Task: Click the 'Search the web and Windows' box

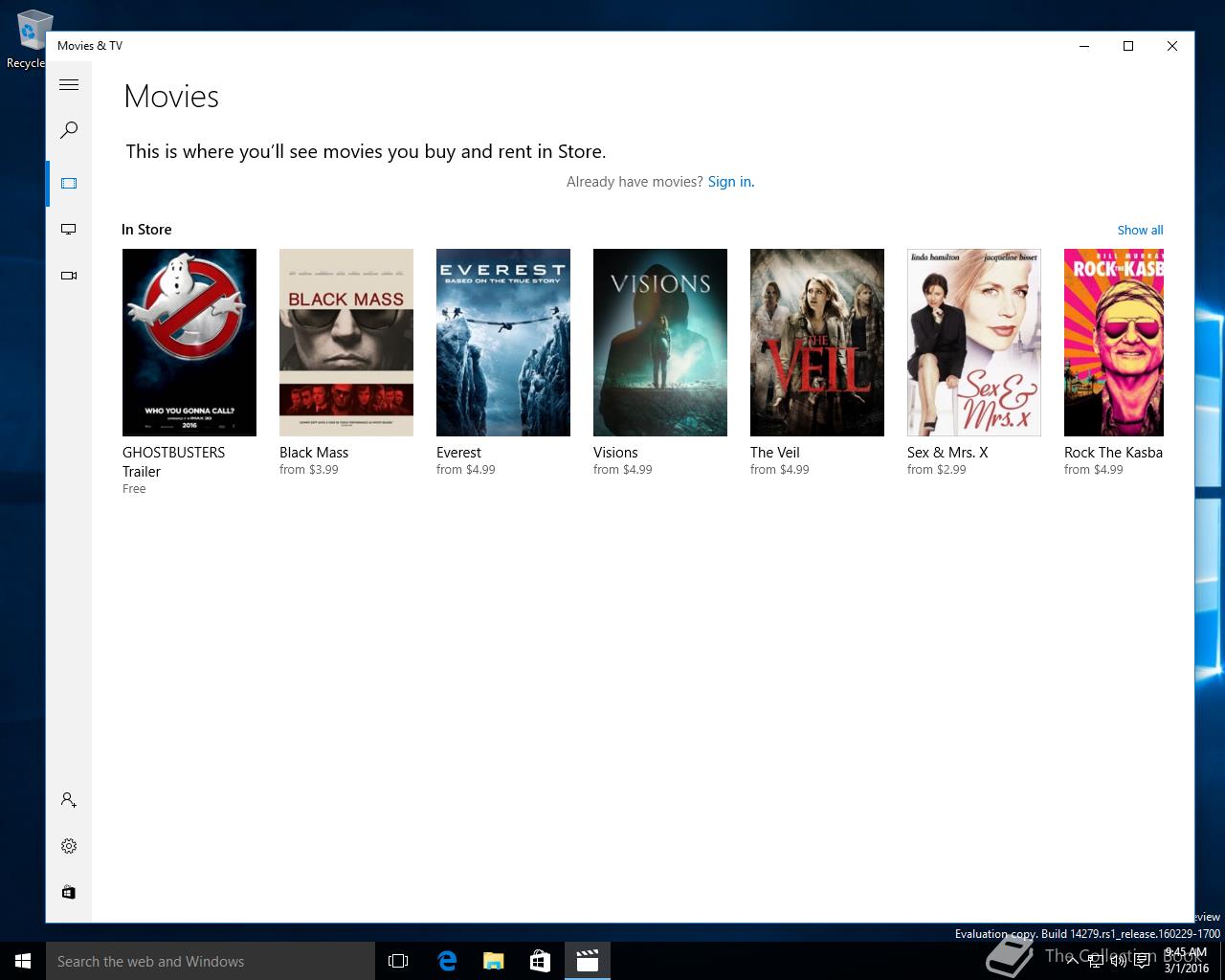Action: coord(211,961)
